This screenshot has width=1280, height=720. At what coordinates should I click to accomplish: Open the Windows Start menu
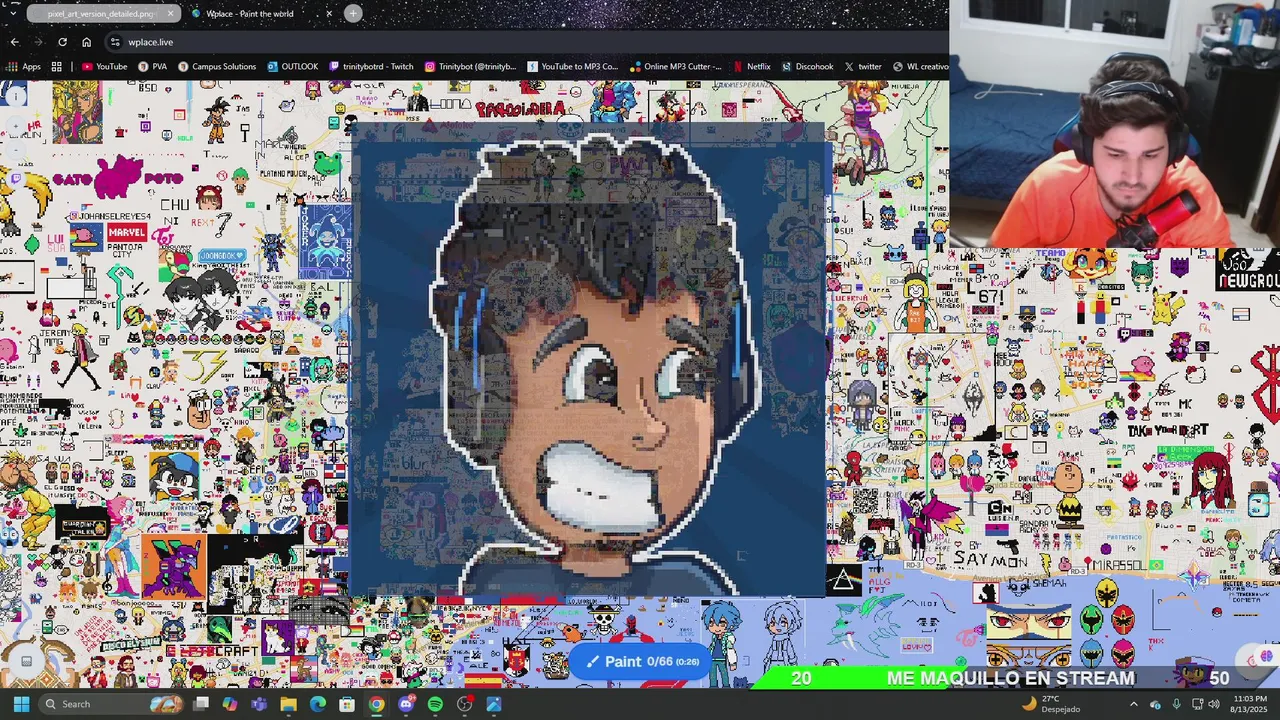21,704
